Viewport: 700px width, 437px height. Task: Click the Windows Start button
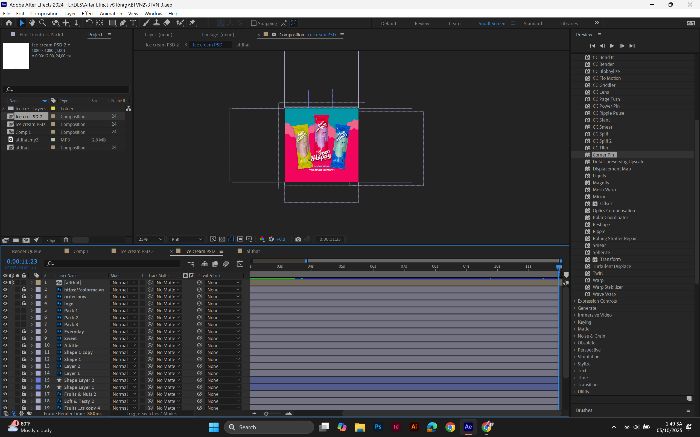pyautogui.click(x=214, y=427)
